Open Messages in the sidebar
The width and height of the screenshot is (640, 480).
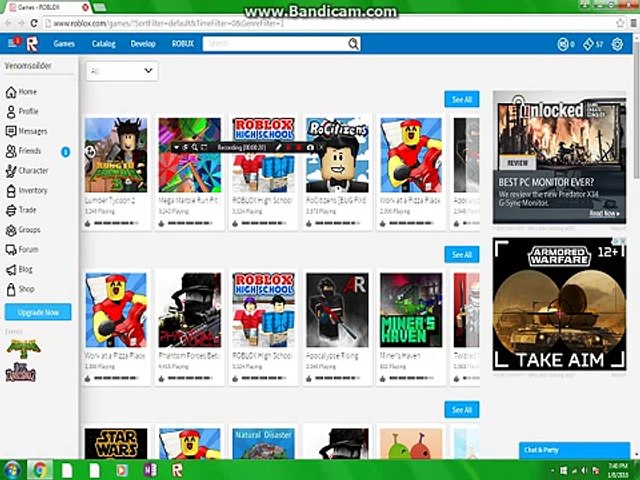pos(27,131)
